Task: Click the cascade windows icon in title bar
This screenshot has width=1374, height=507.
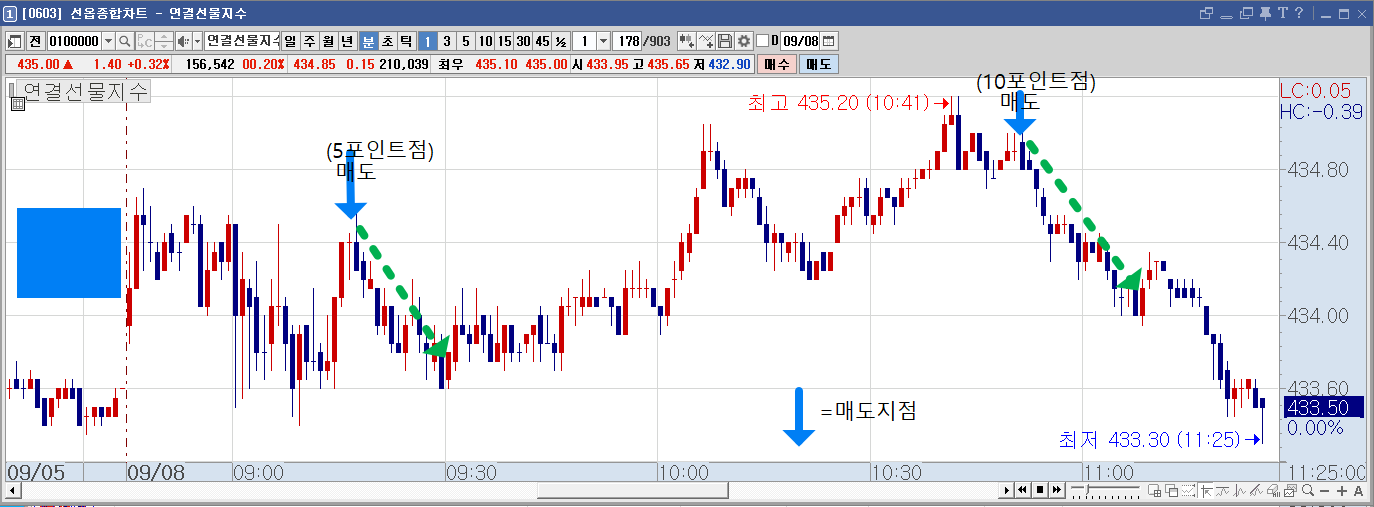Action: pos(1246,13)
